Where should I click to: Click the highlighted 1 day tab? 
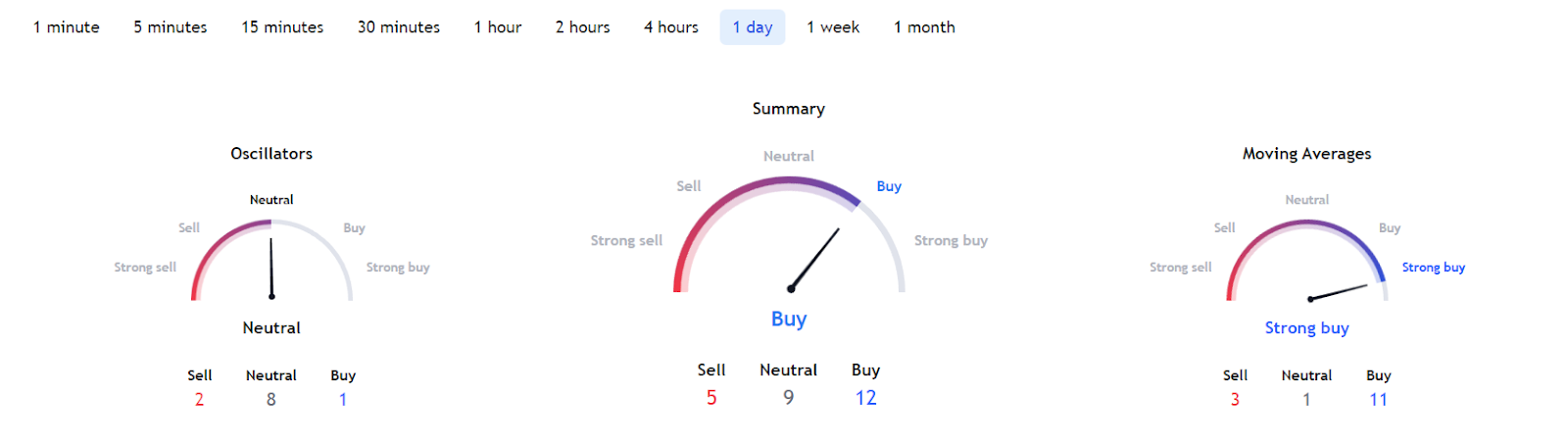pos(753,27)
